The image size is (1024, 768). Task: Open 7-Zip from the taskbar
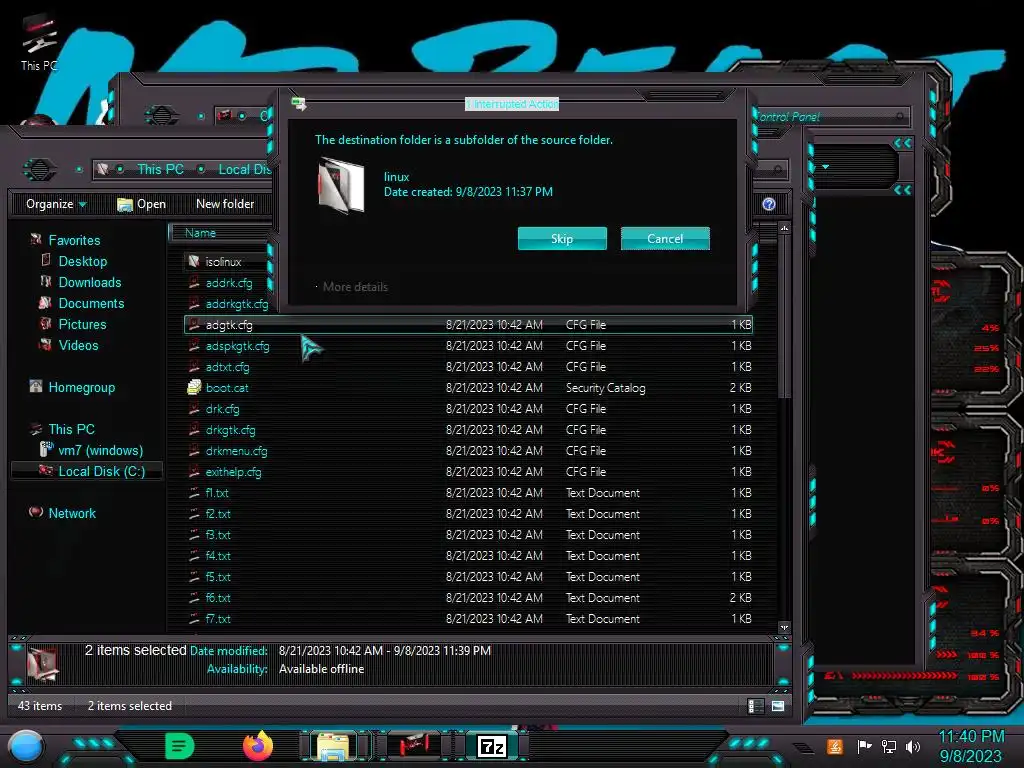pos(492,746)
